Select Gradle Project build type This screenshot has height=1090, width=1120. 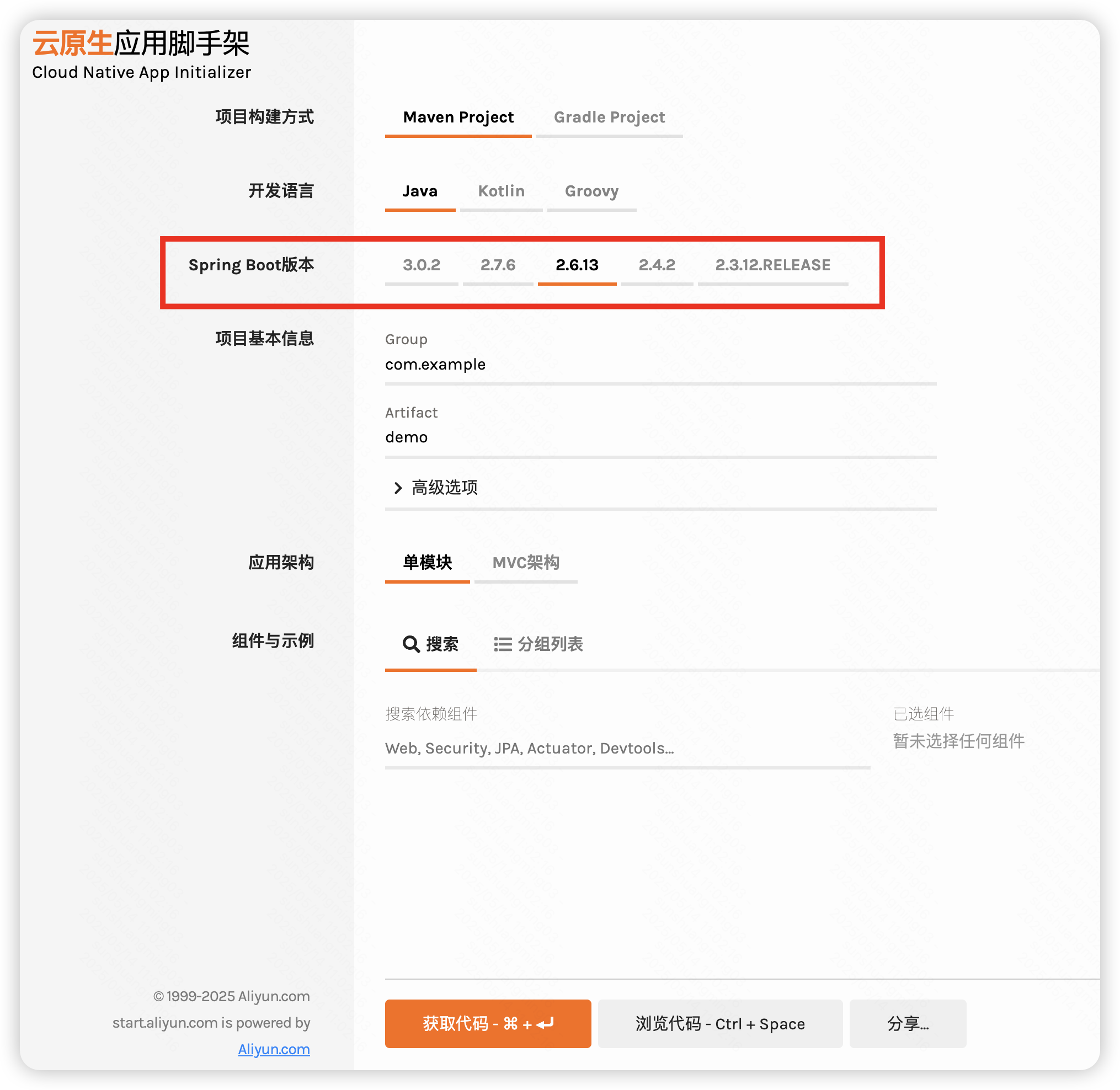(609, 117)
